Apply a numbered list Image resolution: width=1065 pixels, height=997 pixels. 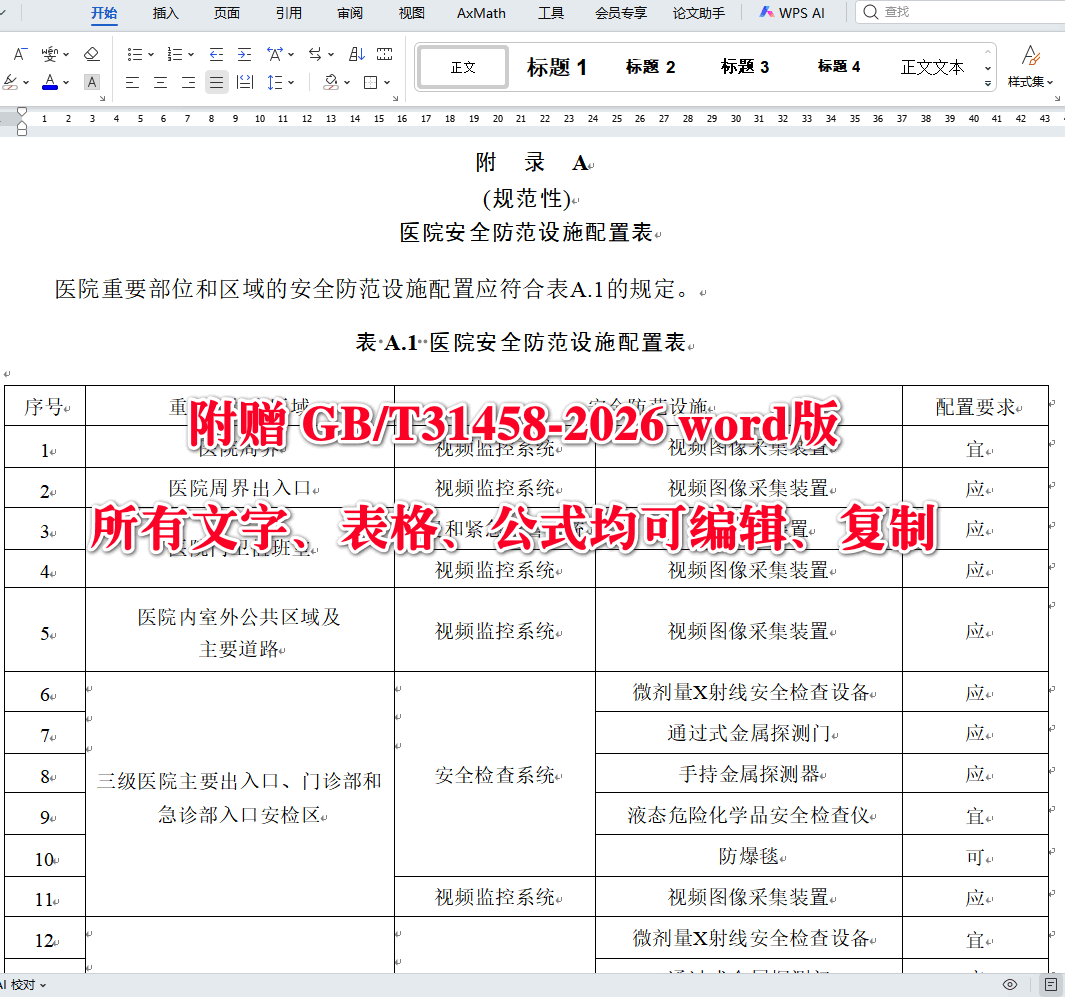pos(173,55)
